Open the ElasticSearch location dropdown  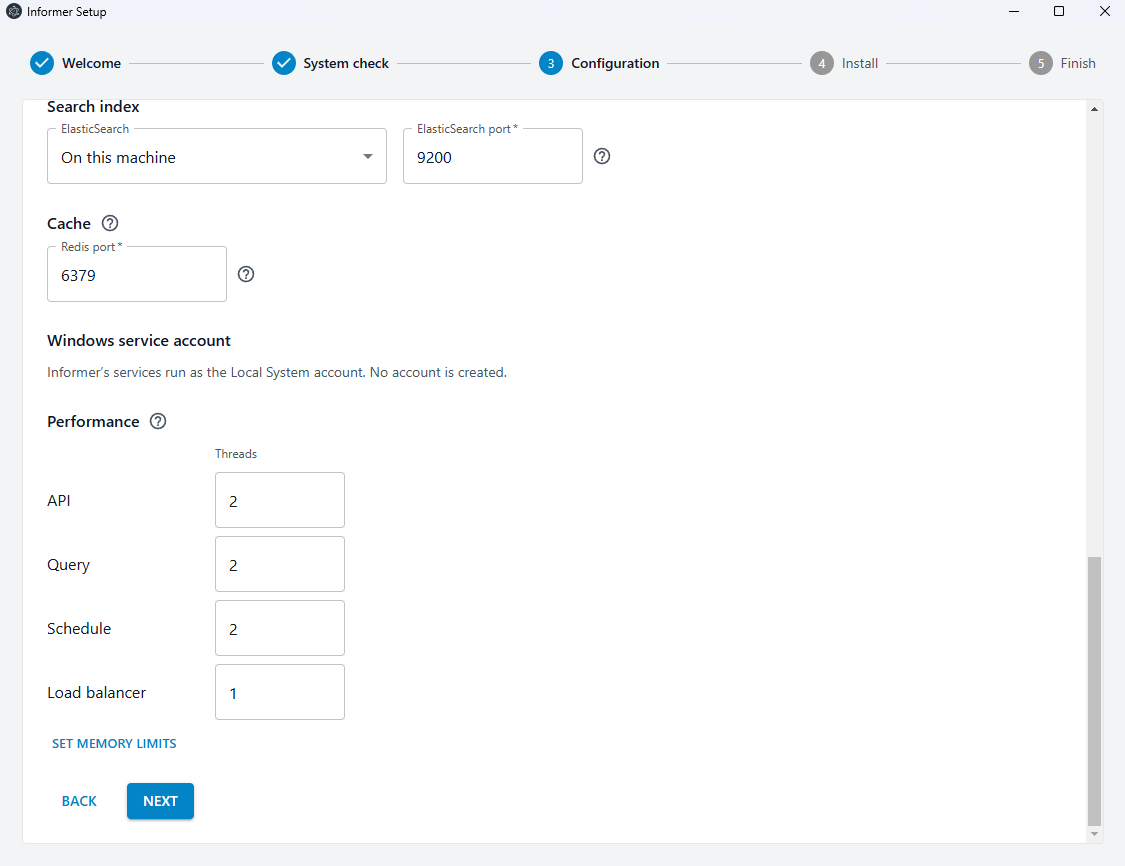coord(217,156)
